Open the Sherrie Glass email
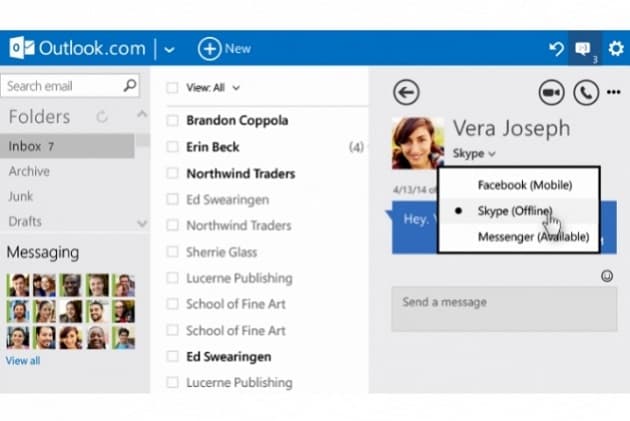Image resolution: width=630 pixels, height=421 pixels. point(221,252)
